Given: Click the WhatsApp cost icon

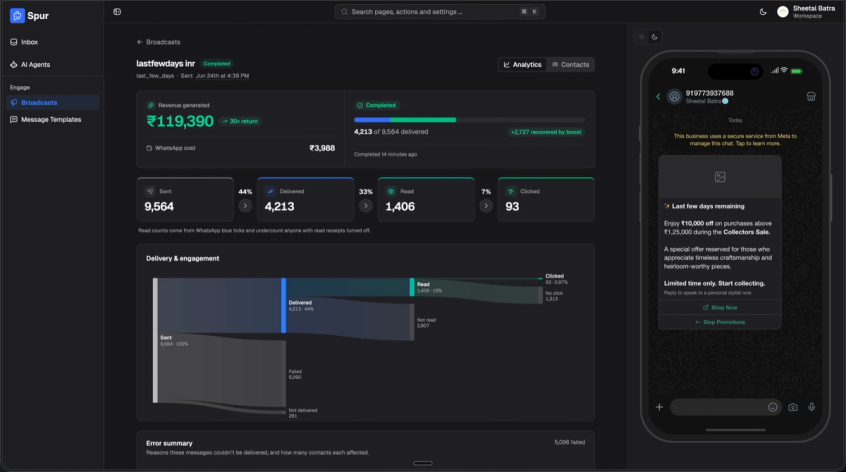Looking at the screenshot, I should click(x=149, y=148).
